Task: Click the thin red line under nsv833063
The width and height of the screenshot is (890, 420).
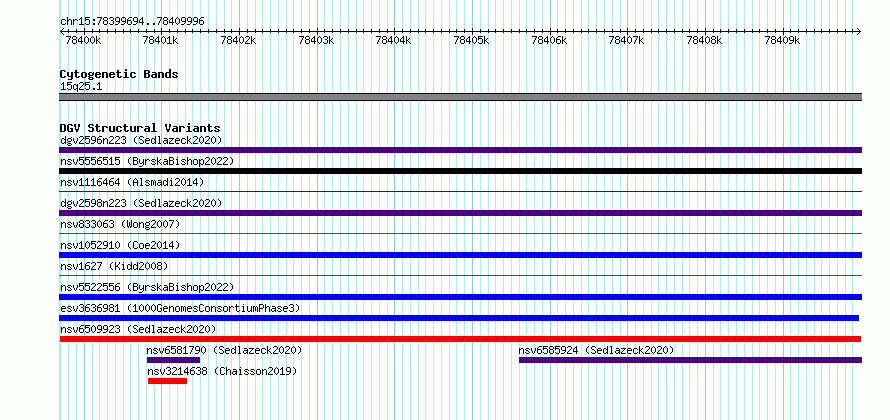Action: pyautogui.click(x=460, y=233)
